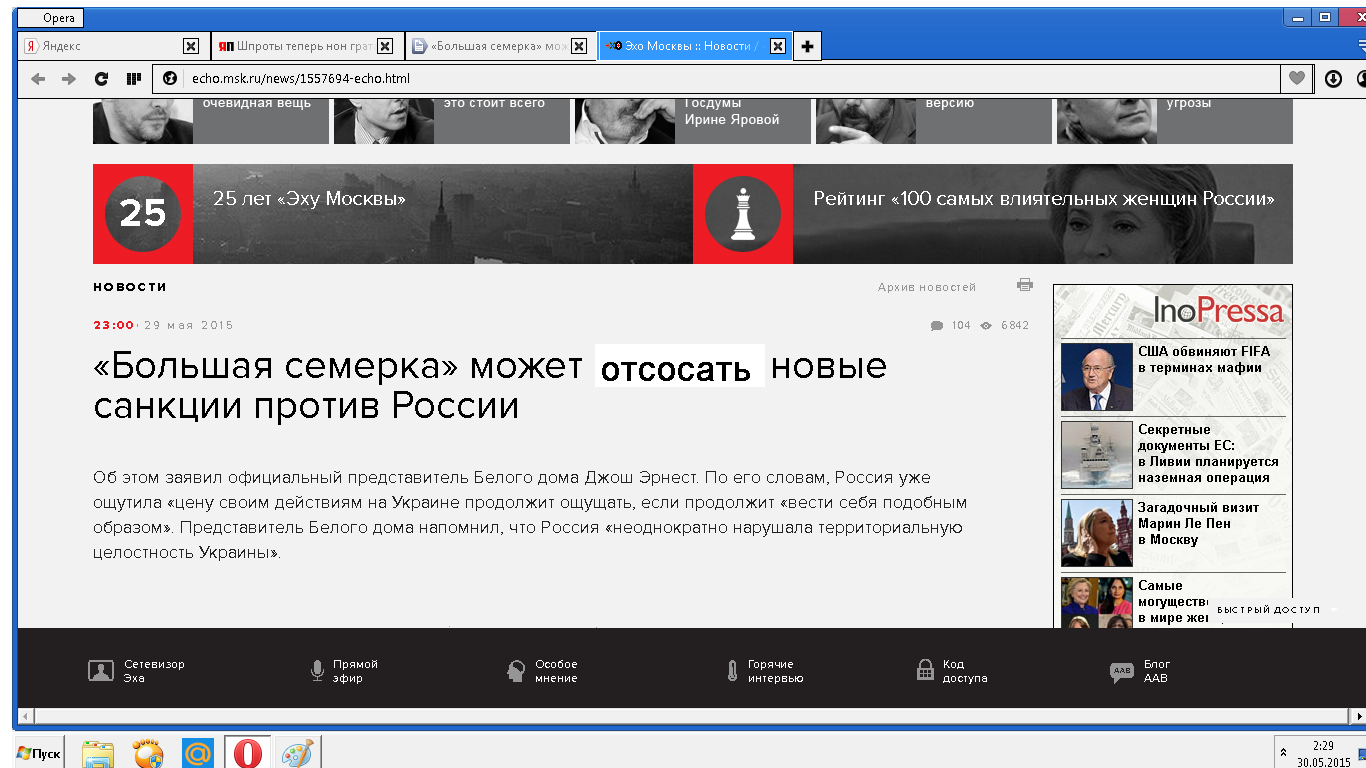
Task: Reload the Echo Moskvy page
Action: point(101,79)
